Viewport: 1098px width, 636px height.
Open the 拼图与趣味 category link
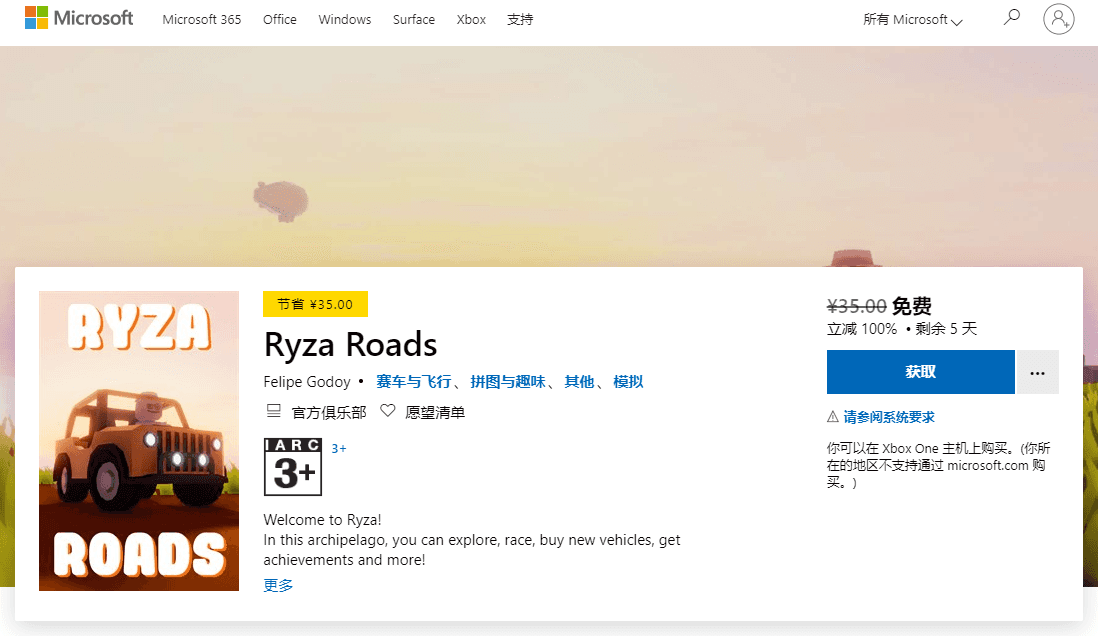(507, 381)
